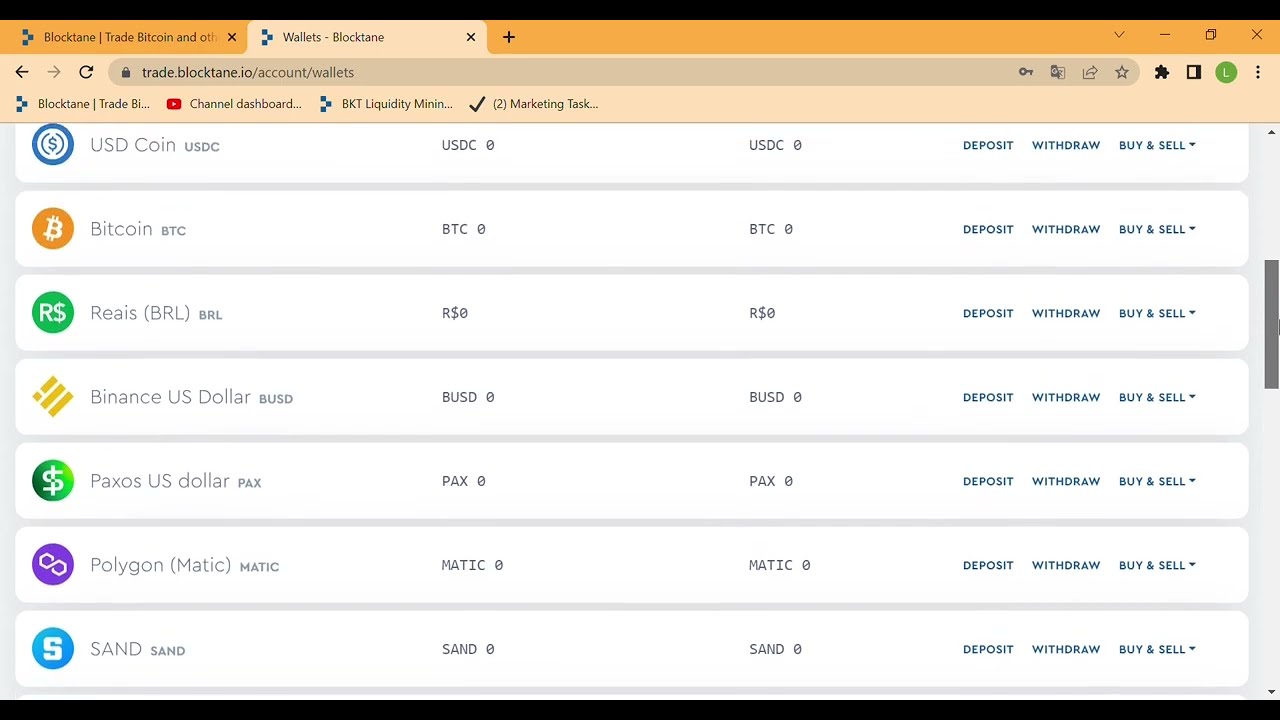Select the Wallets - Blocktane tab
The width and height of the screenshot is (1280, 720).
pos(366,37)
